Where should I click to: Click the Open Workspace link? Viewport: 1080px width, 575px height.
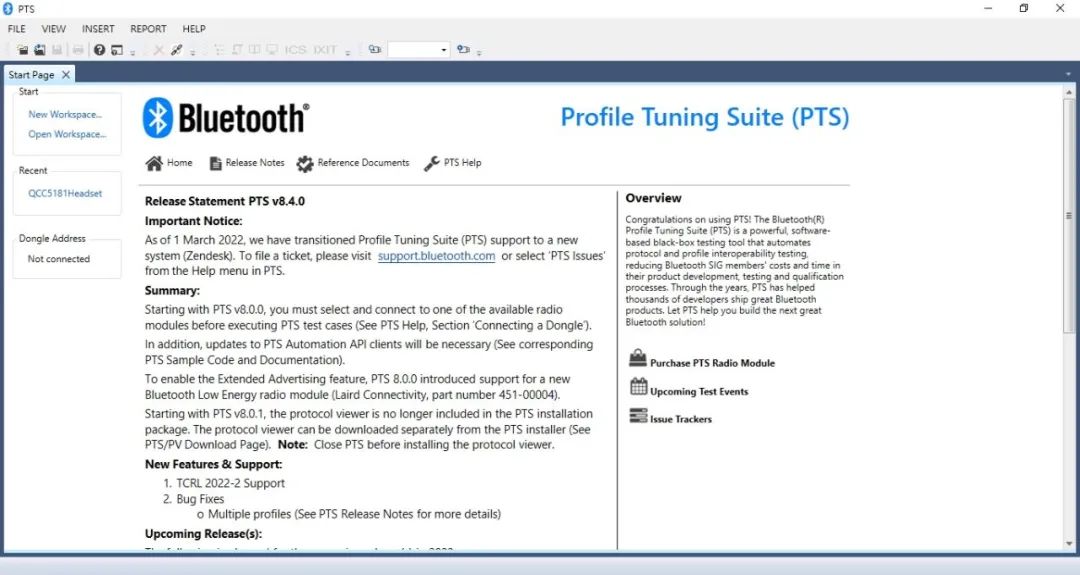click(x=67, y=134)
